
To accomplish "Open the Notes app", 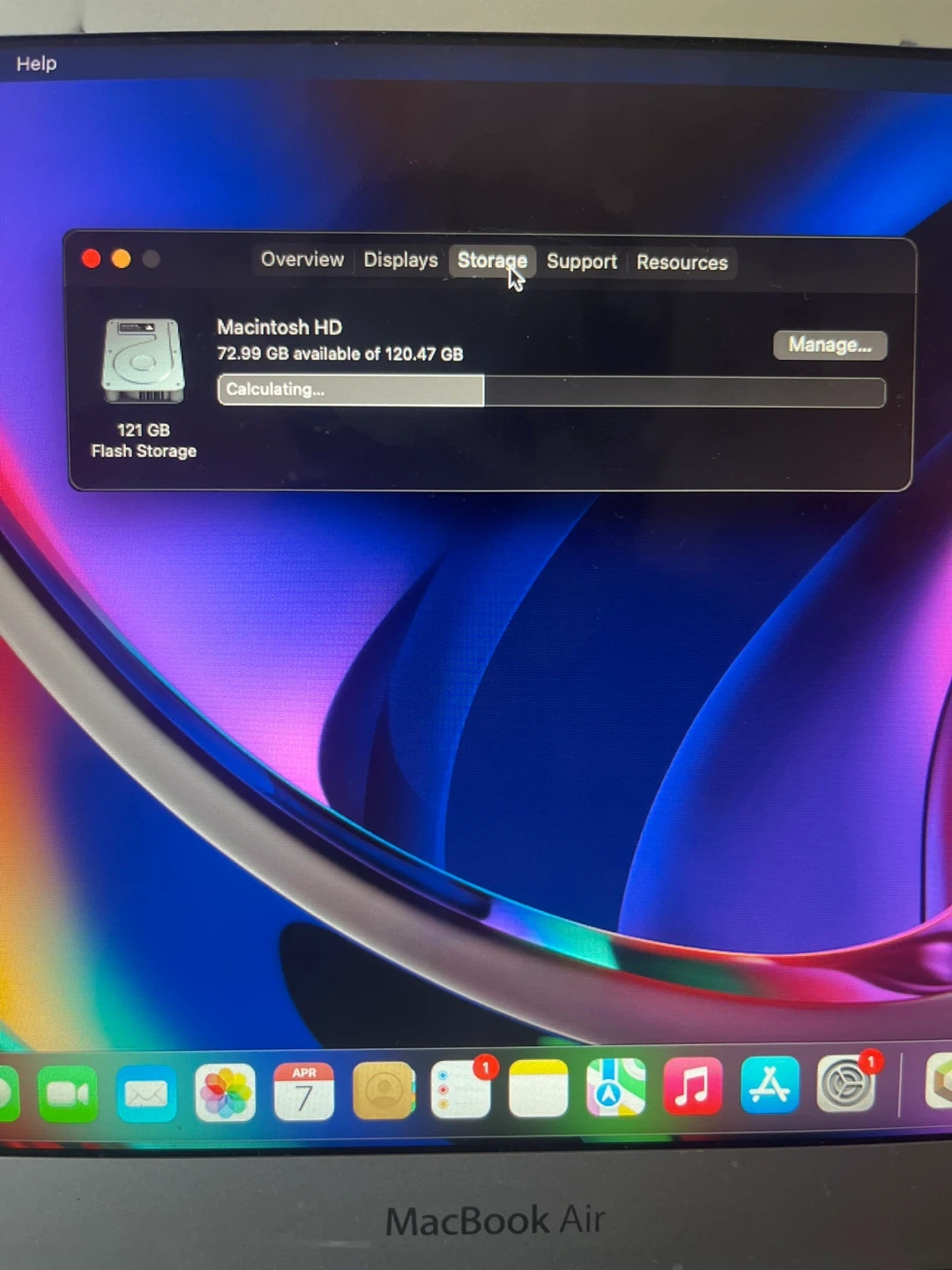I will (538, 1088).
